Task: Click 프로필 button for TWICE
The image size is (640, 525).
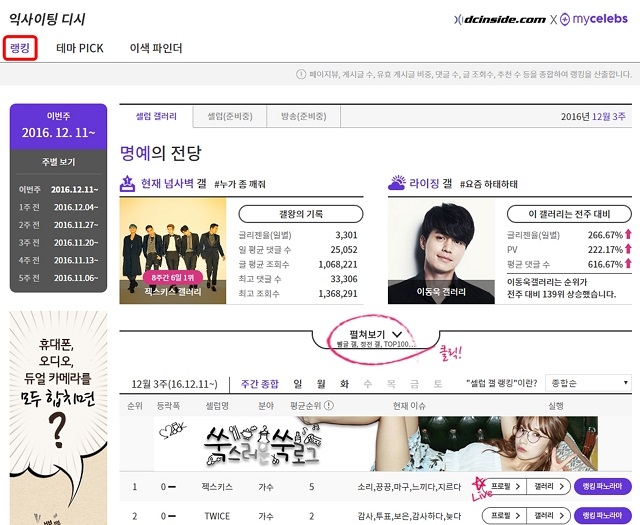Action: pyautogui.click(x=505, y=516)
